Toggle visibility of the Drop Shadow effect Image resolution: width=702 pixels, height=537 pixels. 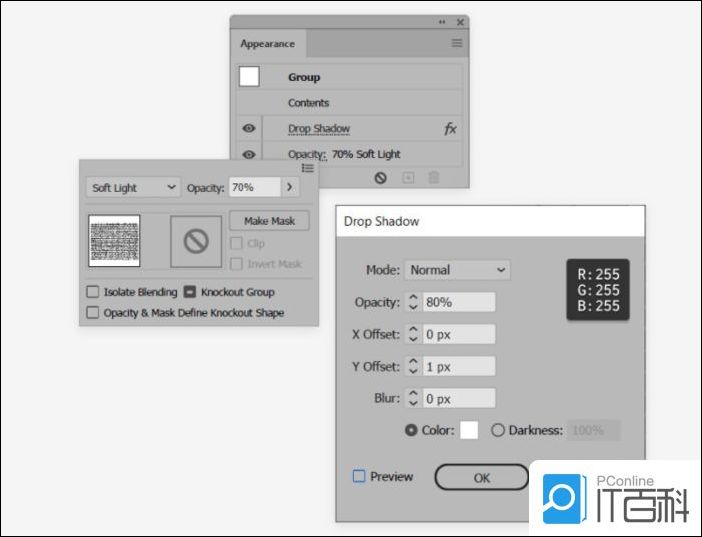click(x=249, y=129)
